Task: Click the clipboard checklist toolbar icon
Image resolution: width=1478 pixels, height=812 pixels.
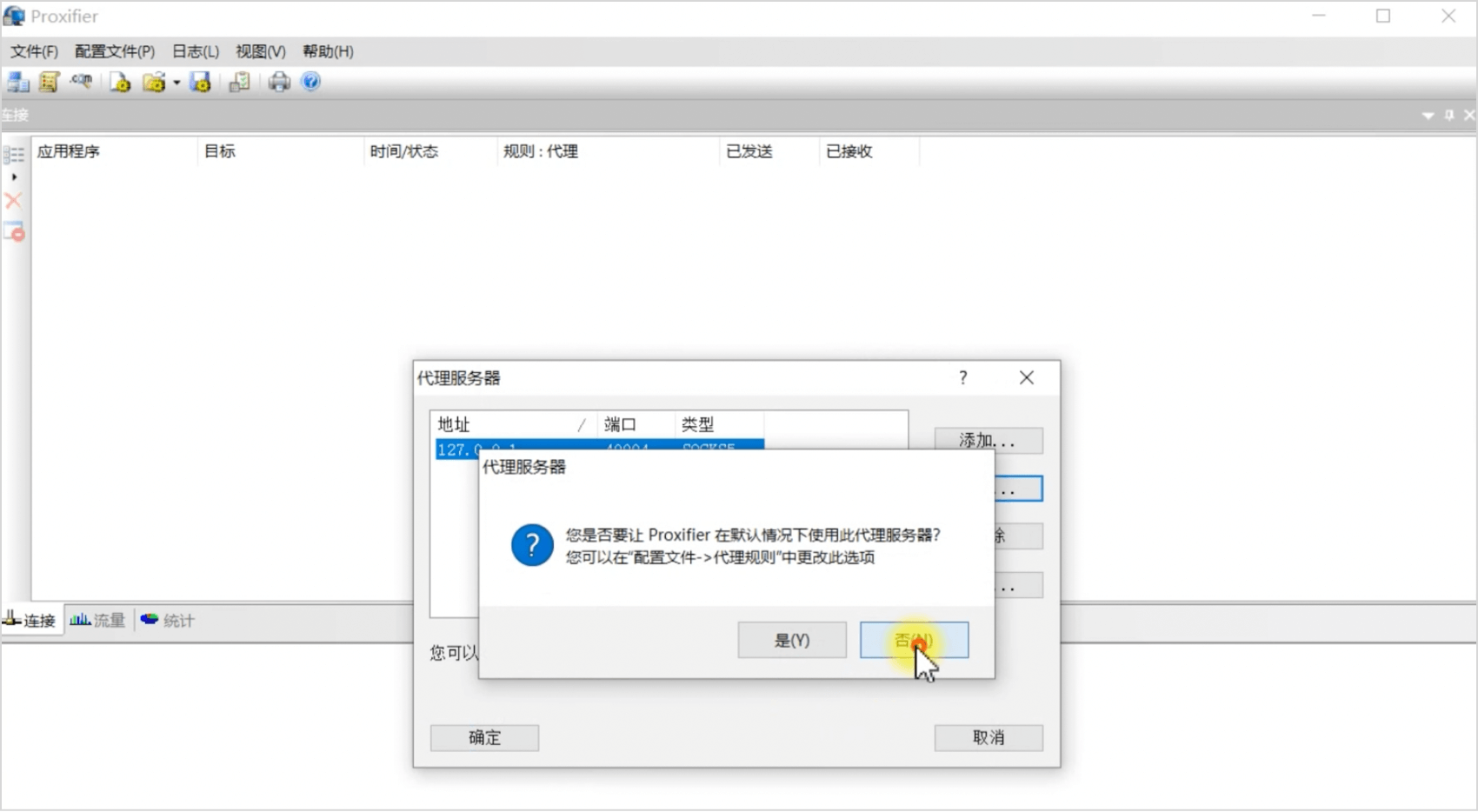Action: click(x=239, y=82)
